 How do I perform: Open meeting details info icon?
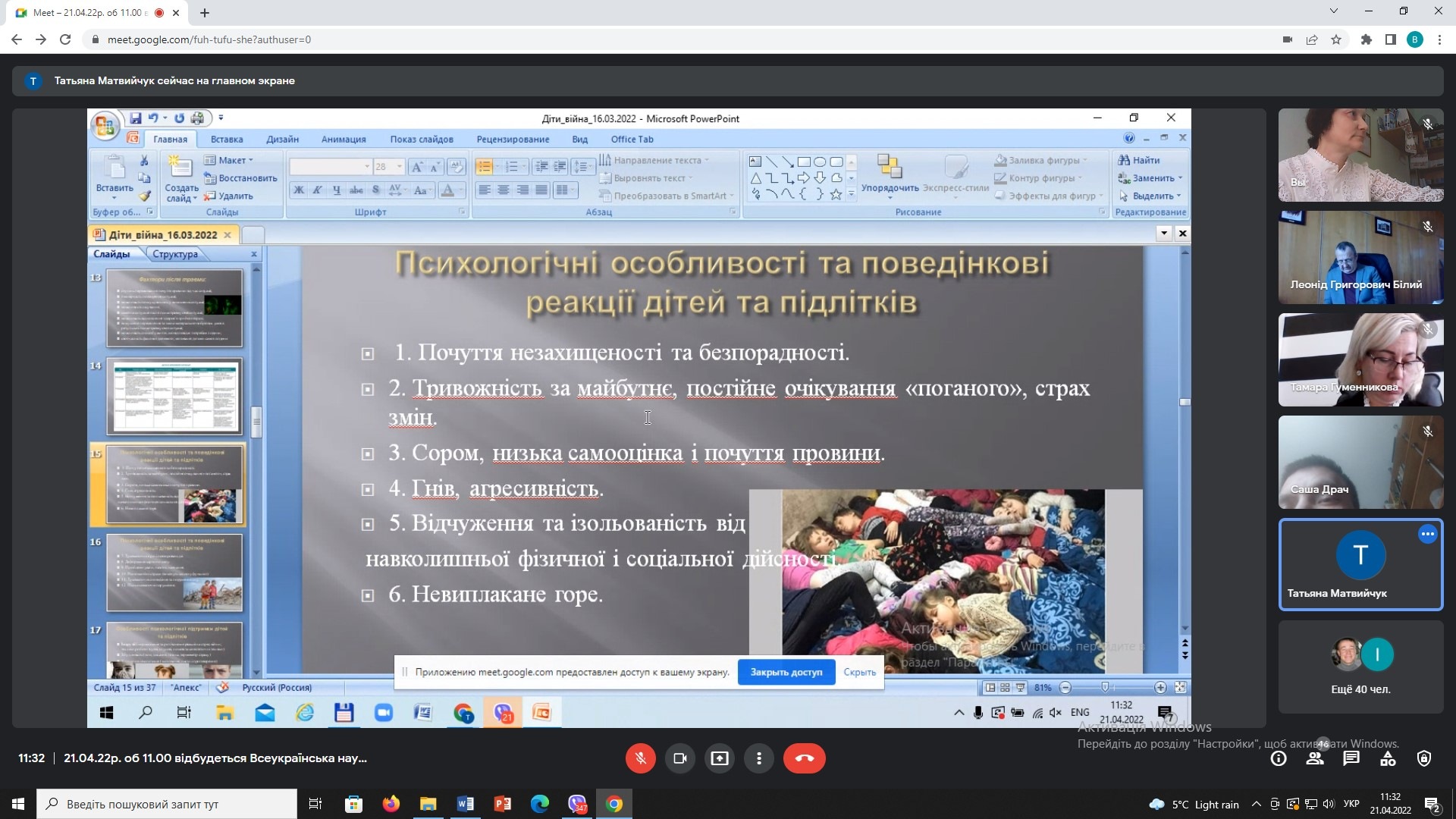(1279, 758)
